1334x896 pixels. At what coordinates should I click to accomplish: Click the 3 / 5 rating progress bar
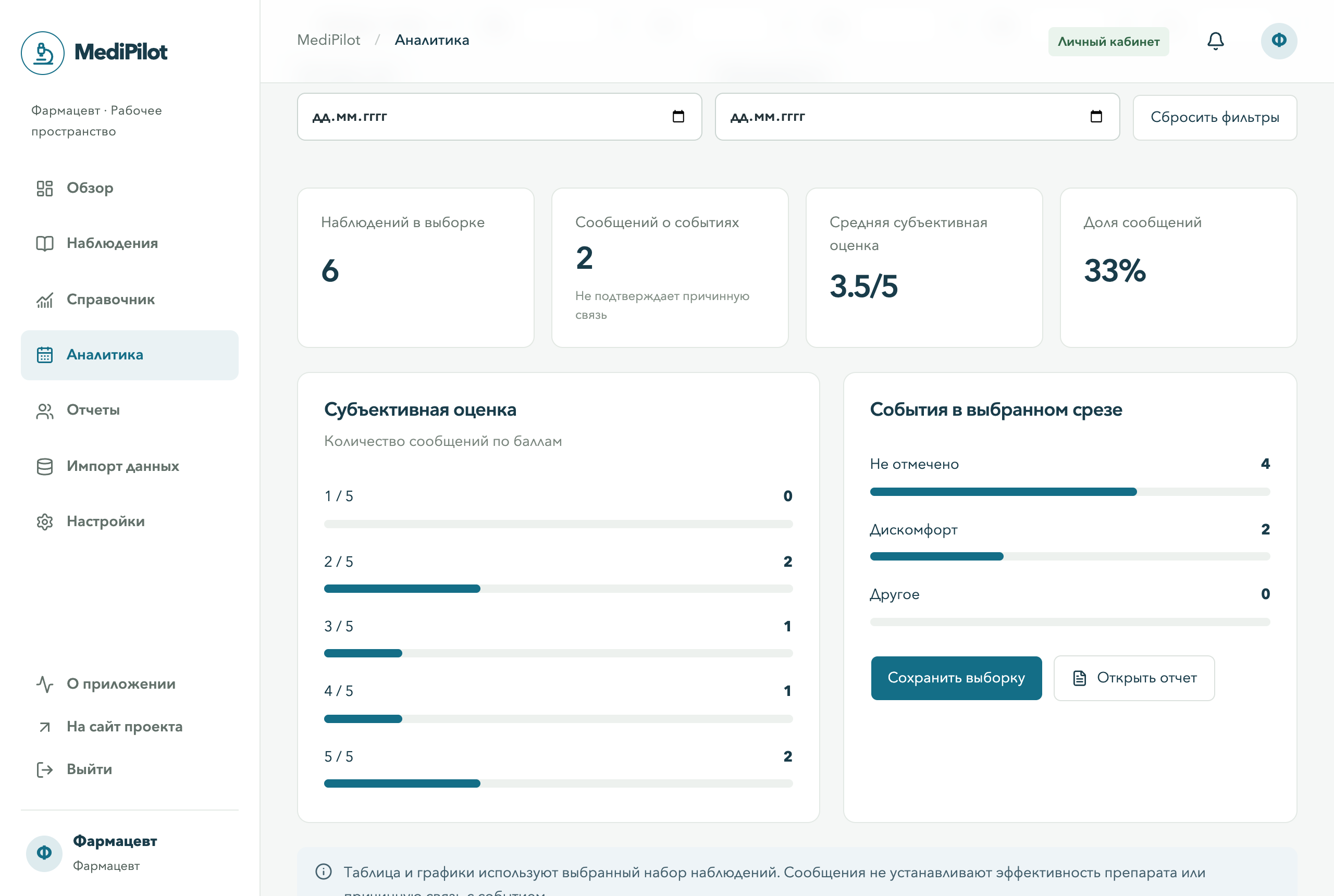coord(558,653)
